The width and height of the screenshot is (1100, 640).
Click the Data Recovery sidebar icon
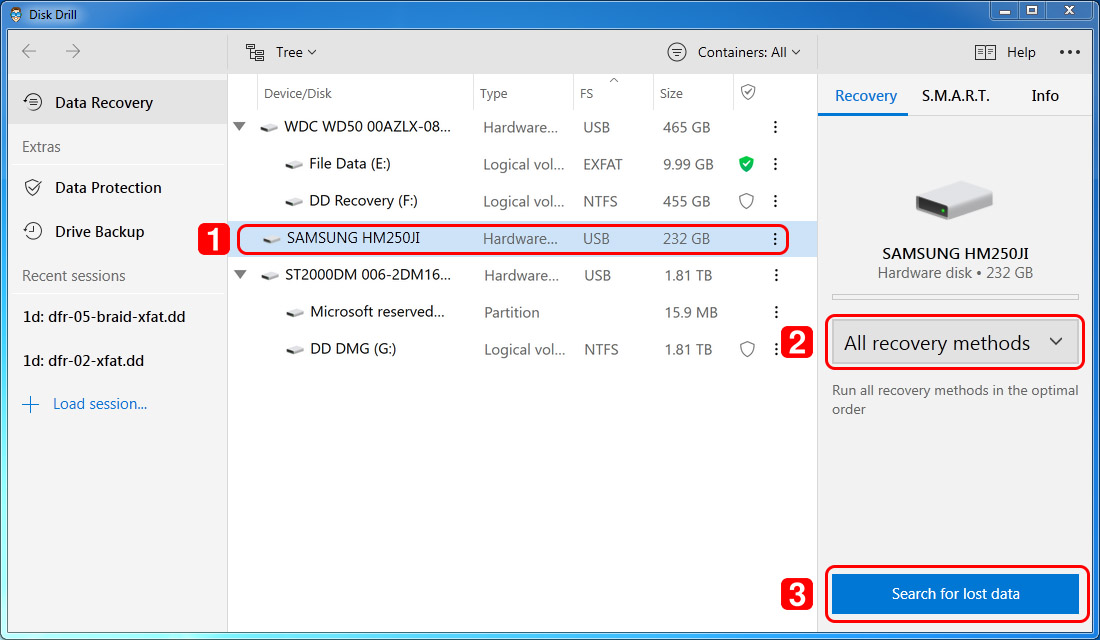point(33,102)
